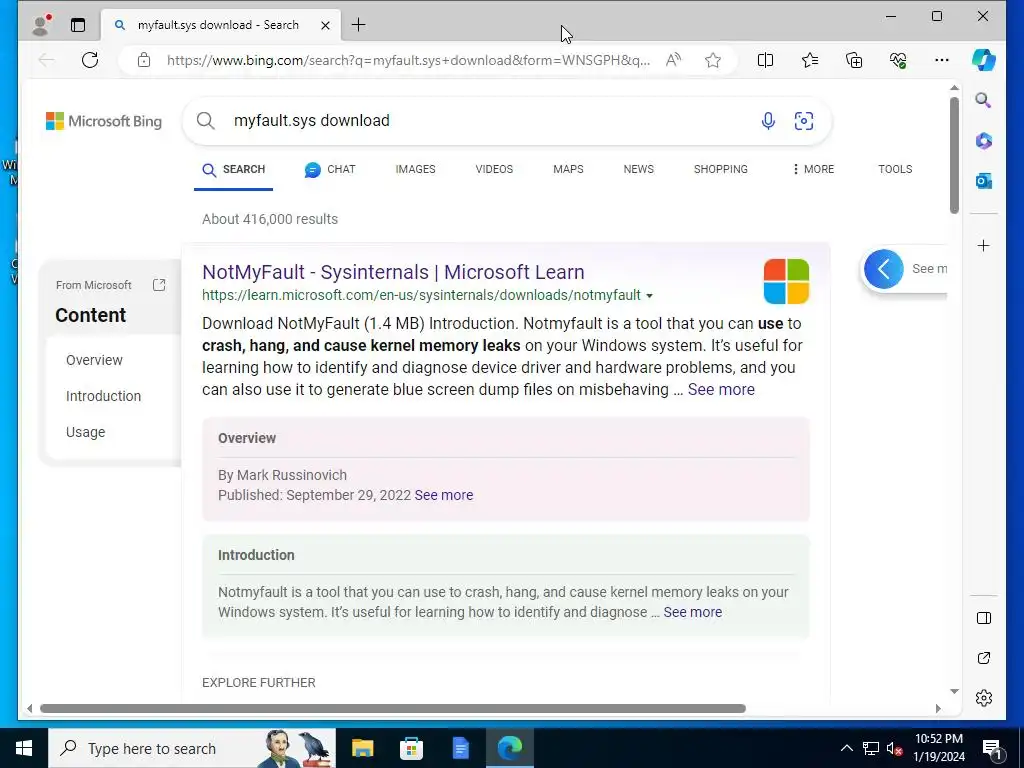
Task: Open Collections panel
Action: point(854,60)
